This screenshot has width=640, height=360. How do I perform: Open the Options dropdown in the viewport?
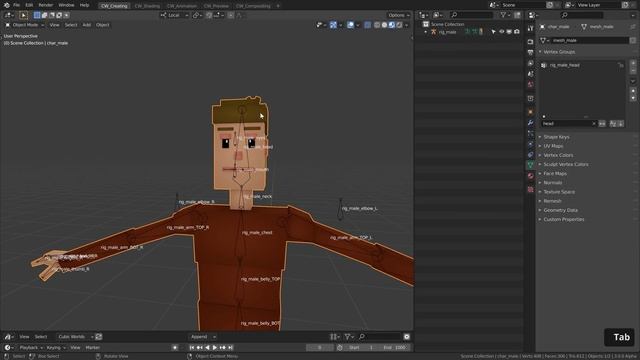399,15
